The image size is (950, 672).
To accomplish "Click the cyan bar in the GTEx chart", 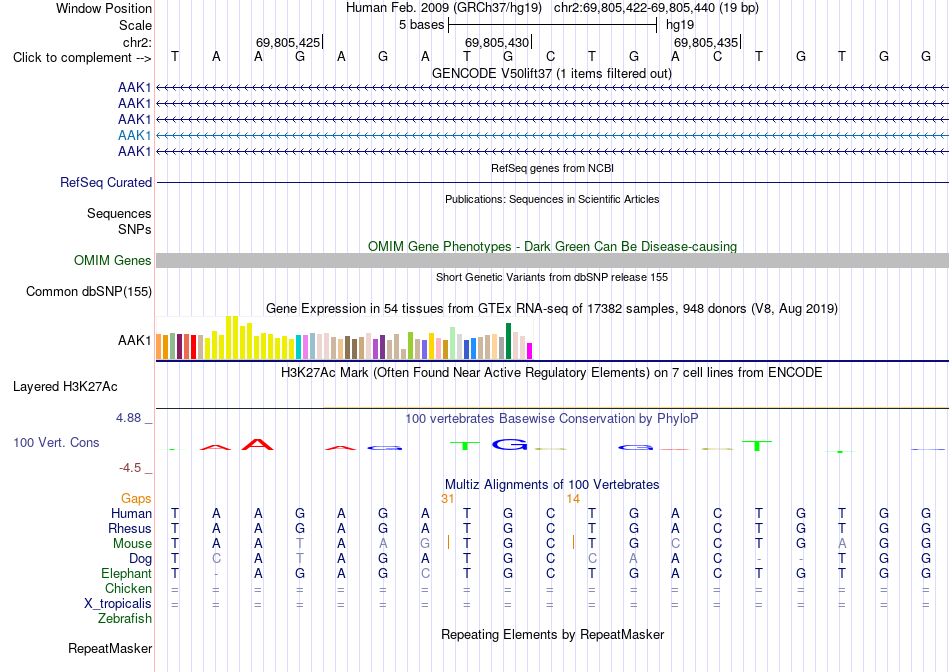I will (x=299, y=347).
